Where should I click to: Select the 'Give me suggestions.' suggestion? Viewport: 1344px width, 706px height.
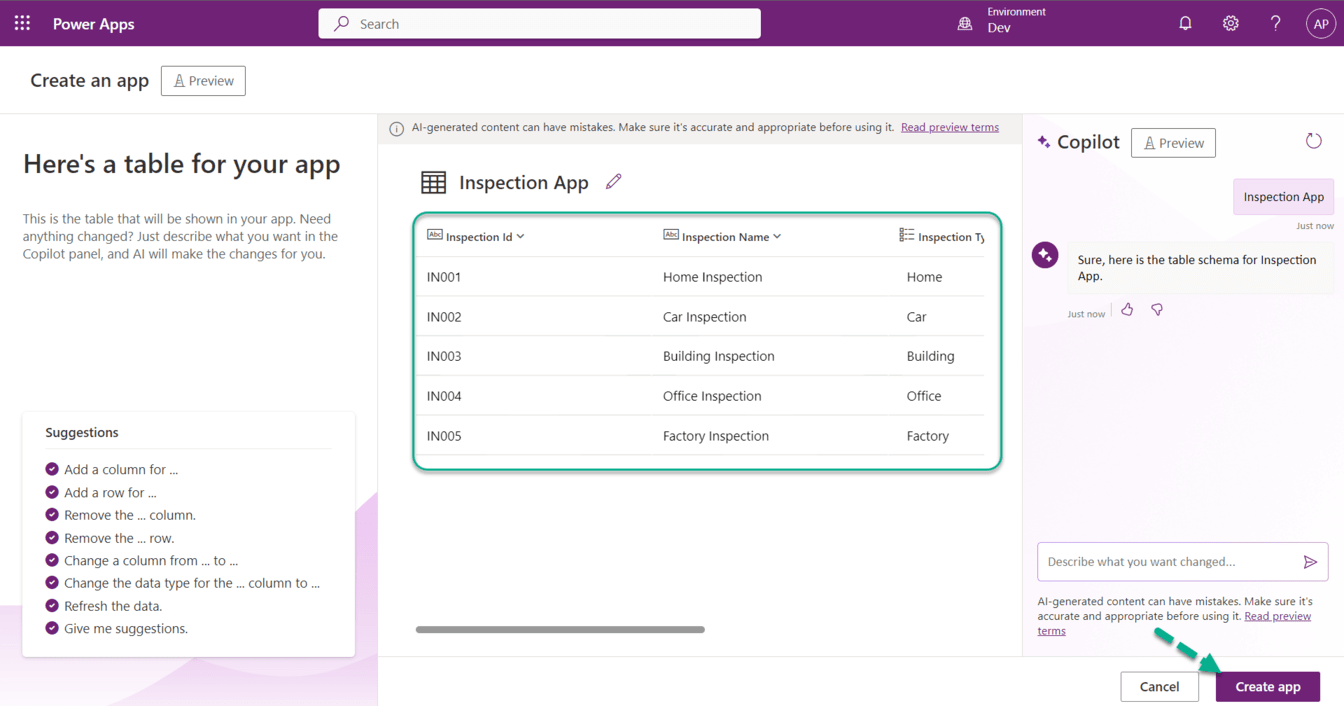point(125,628)
